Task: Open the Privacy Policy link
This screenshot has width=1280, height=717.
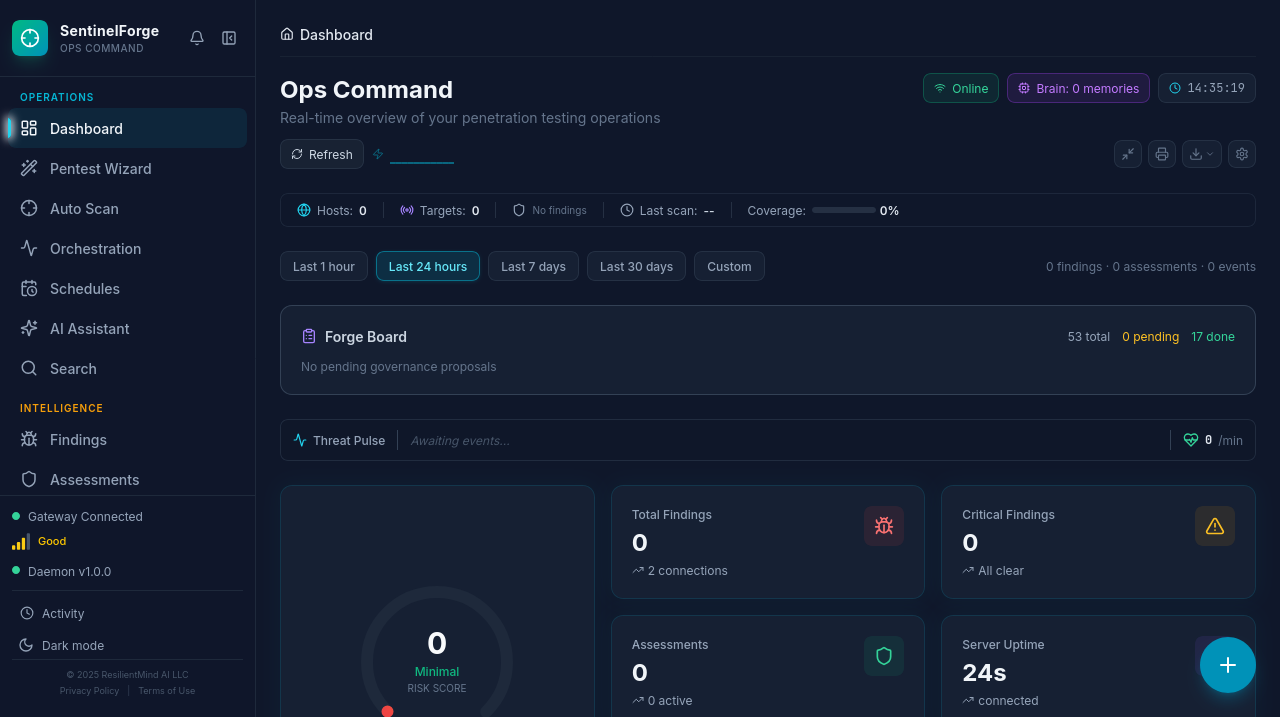Action: pos(89,690)
